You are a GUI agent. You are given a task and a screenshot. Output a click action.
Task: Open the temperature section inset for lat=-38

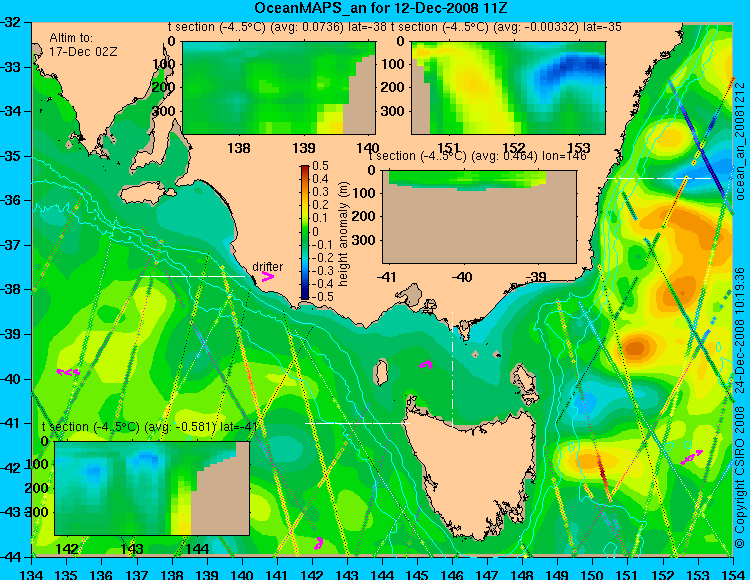tap(279, 88)
